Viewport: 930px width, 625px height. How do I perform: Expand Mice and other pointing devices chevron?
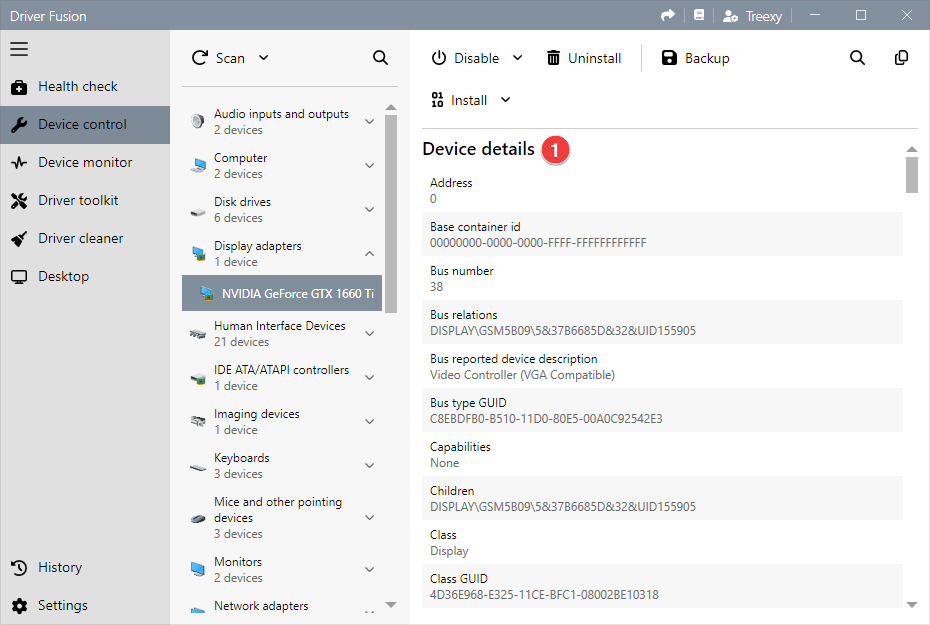tap(370, 518)
